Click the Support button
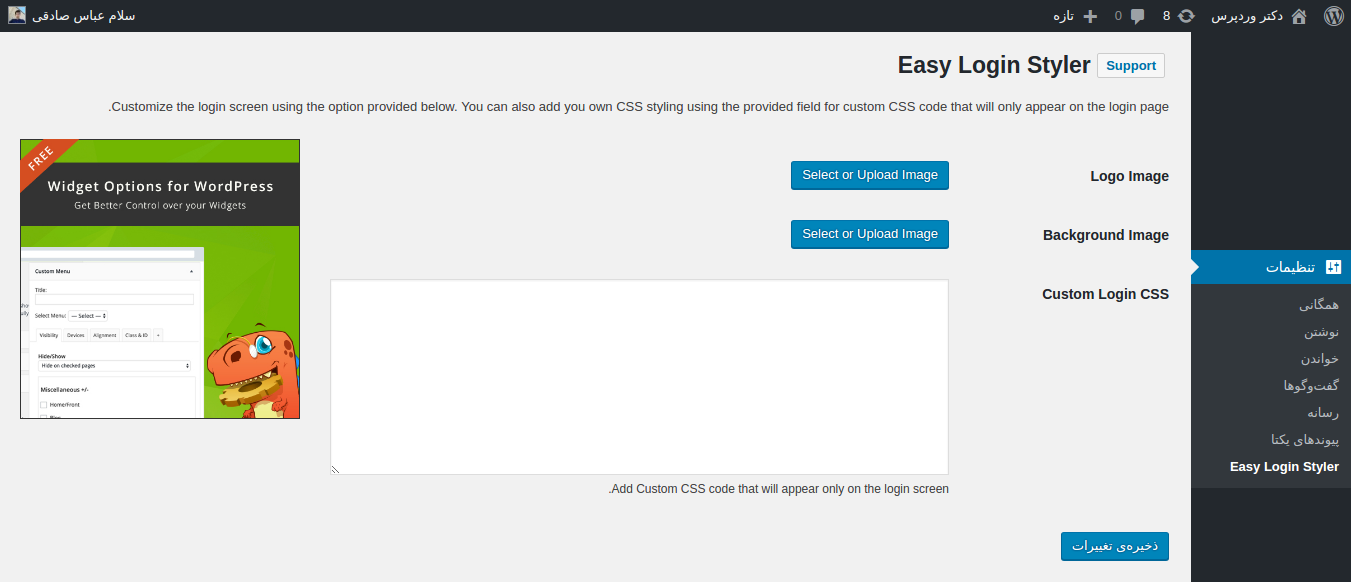This screenshot has height=582, width=1351. (1131, 66)
